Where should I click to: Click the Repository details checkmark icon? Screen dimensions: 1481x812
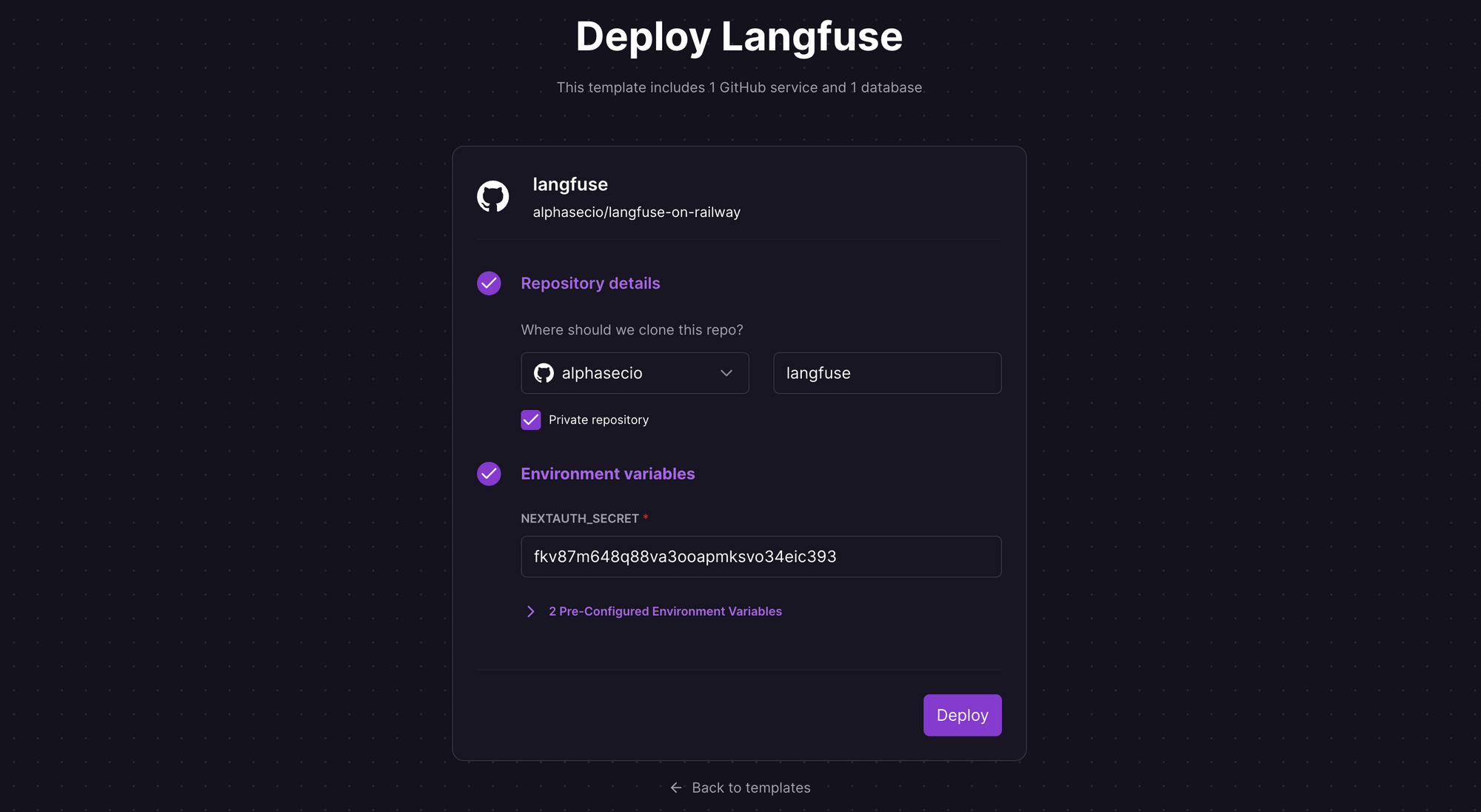[x=489, y=283]
